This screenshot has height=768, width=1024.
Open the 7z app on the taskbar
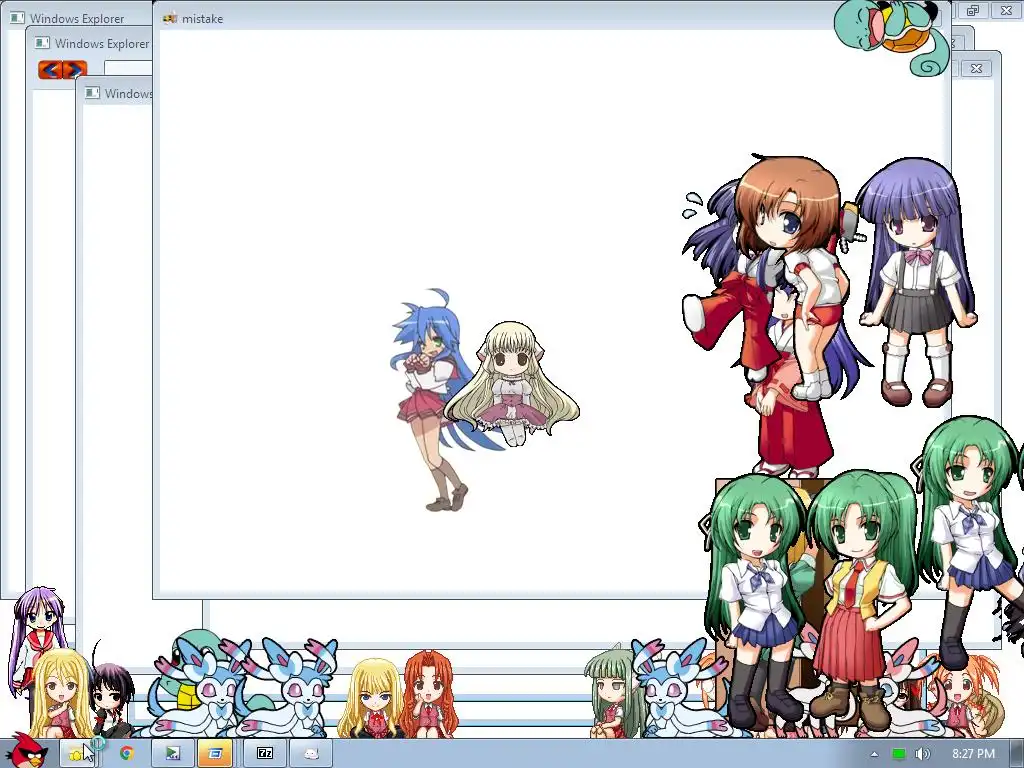264,754
